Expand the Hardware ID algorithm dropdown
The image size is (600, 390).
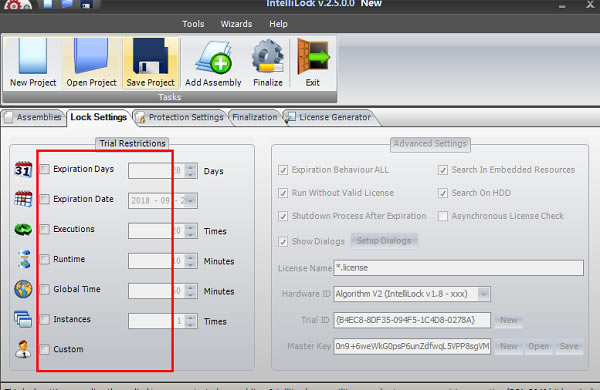484,294
